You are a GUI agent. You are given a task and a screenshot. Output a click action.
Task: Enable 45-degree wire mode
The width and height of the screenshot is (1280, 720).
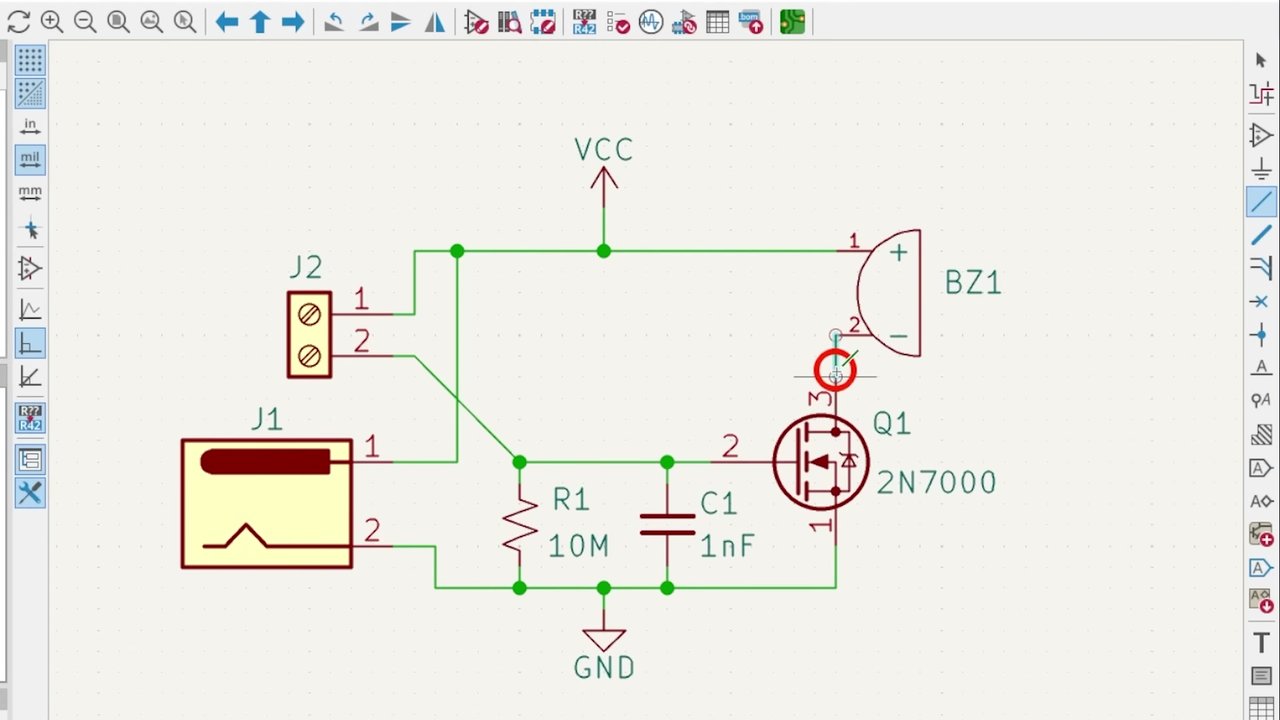point(30,376)
